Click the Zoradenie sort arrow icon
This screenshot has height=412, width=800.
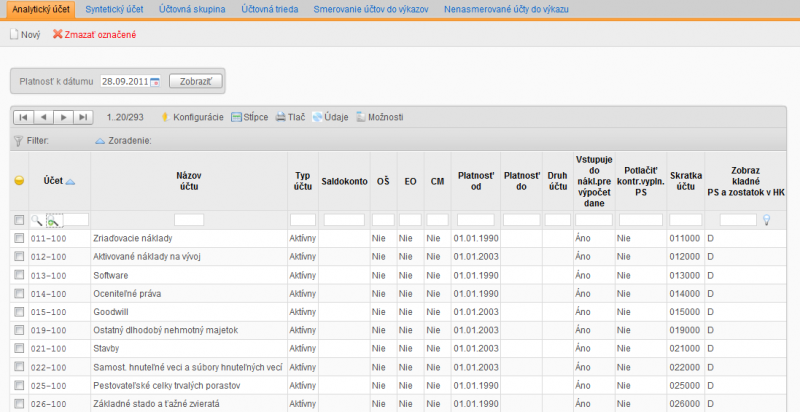tap(101, 141)
